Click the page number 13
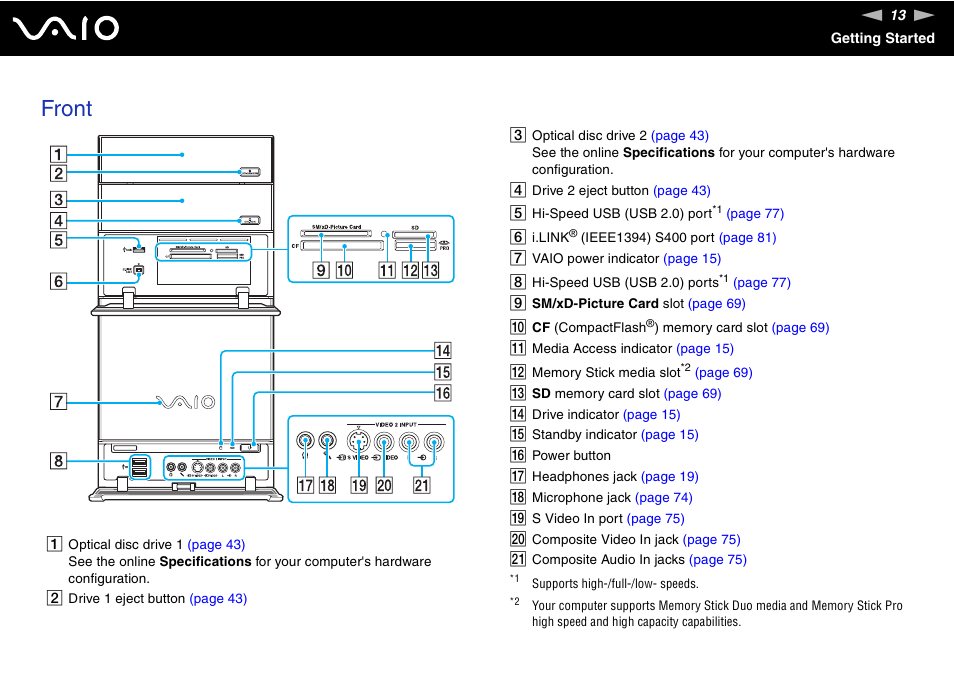The image size is (954, 674). [x=898, y=15]
